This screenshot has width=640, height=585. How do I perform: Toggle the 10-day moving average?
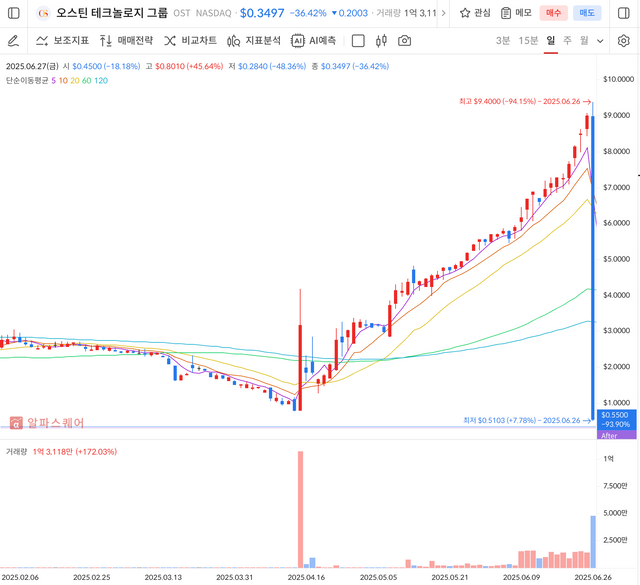coord(63,80)
